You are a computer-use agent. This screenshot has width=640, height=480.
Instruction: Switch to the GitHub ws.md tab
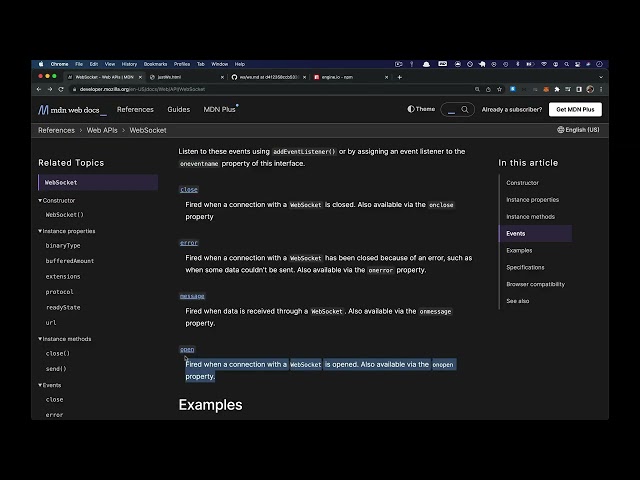pos(269,77)
